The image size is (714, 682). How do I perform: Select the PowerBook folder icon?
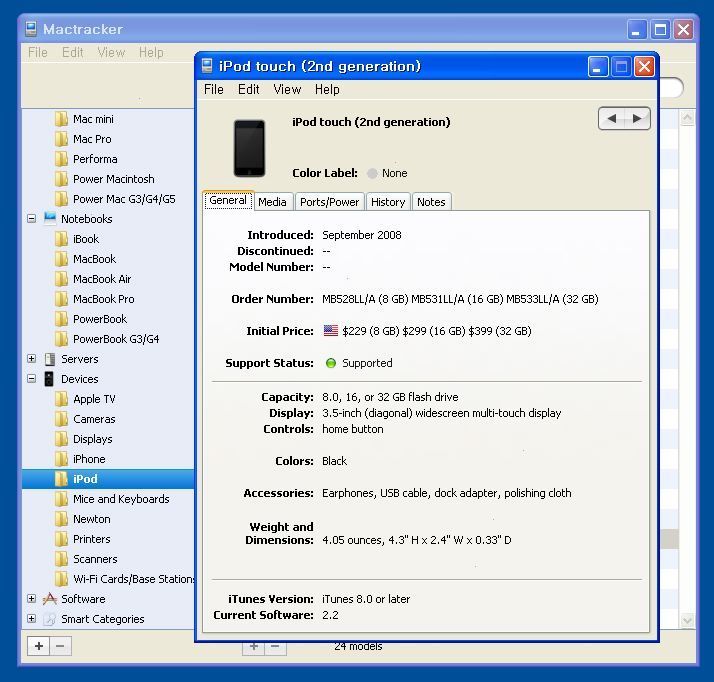tap(61, 319)
